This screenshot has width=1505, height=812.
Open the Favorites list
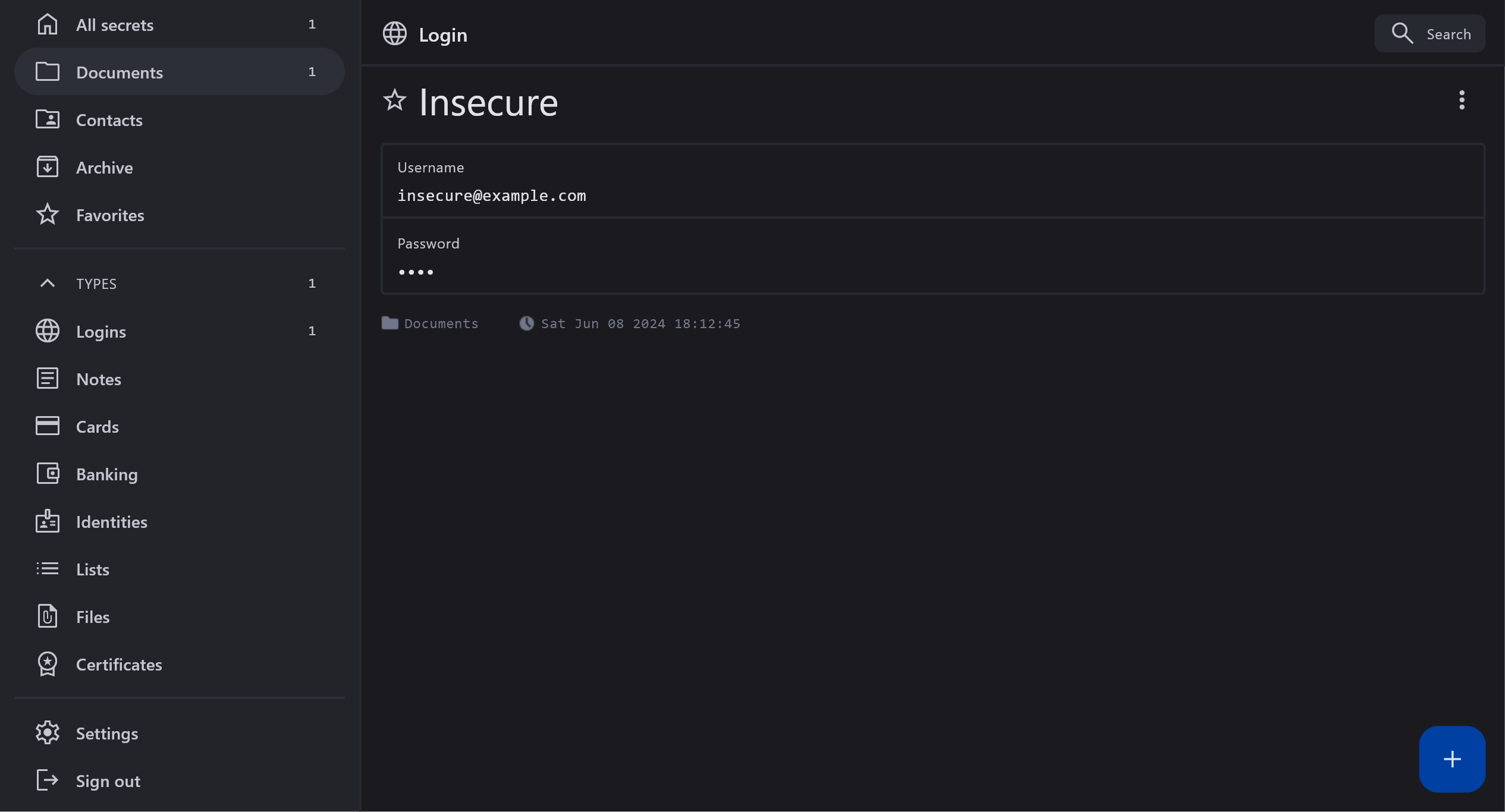[x=110, y=215]
